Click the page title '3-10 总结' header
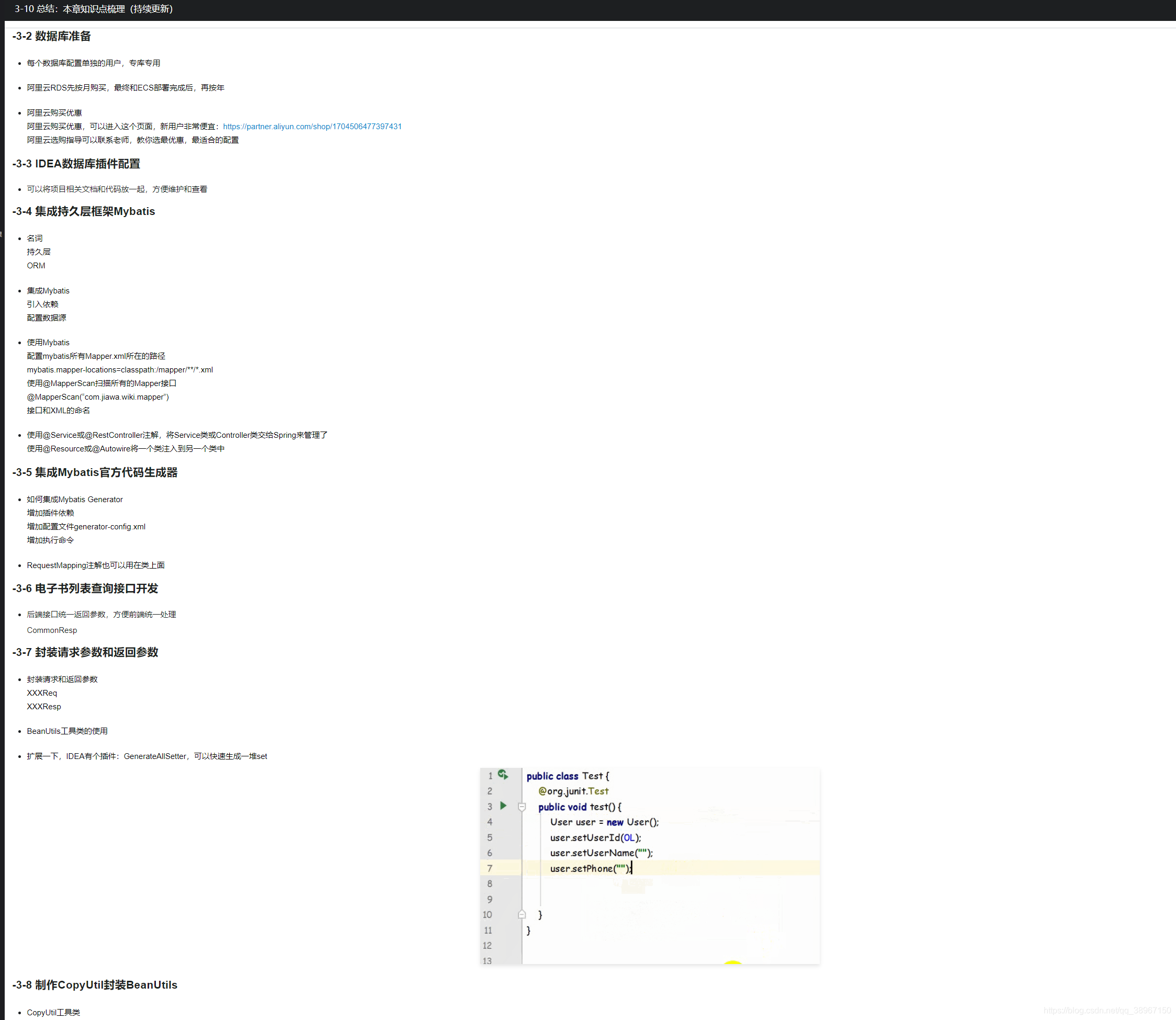The image size is (1176, 1020). tap(94, 9)
